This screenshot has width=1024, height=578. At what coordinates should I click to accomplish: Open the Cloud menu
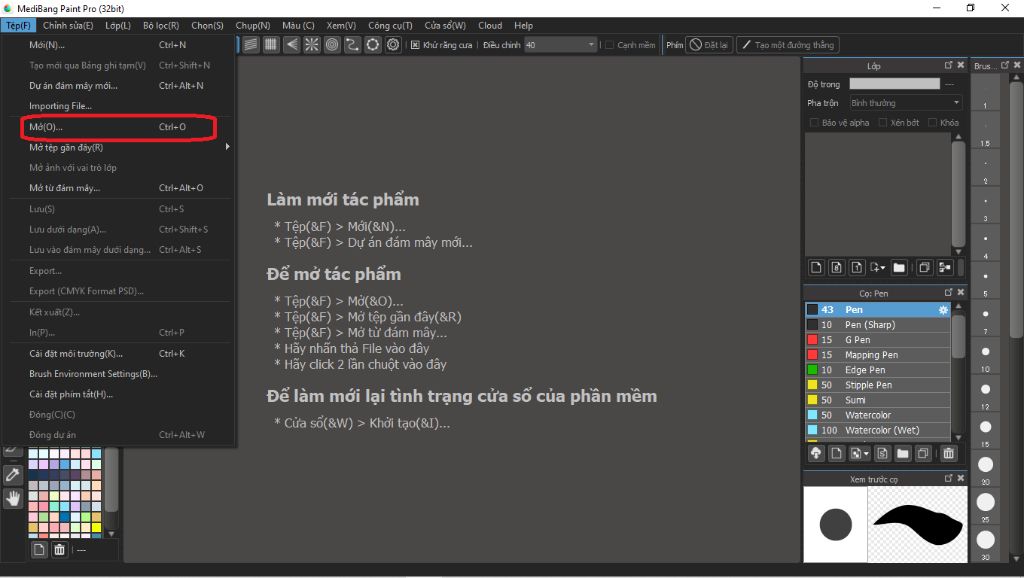point(490,25)
